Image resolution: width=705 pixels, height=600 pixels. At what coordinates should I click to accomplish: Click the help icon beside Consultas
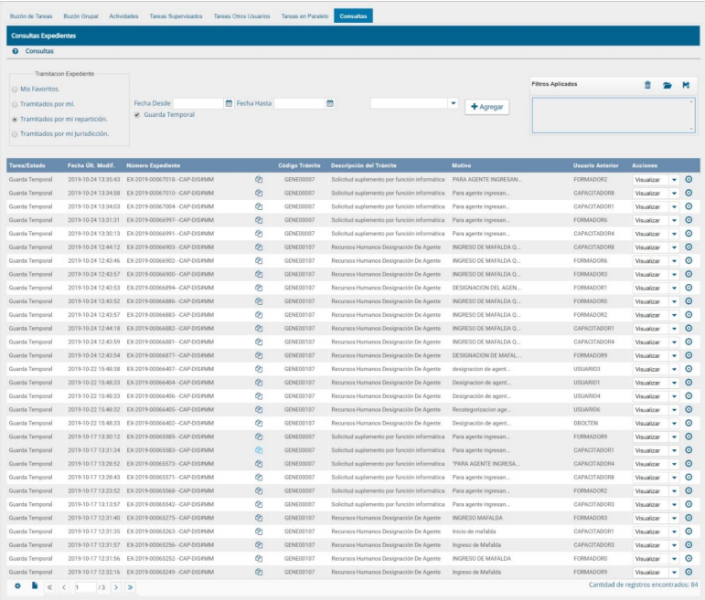pyautogui.click(x=16, y=51)
